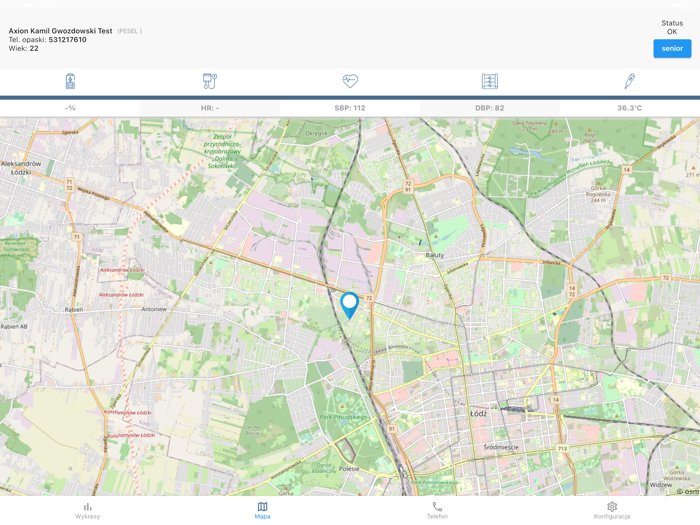The width and height of the screenshot is (700, 525).
Task: Open the Konfiguracja tab
Action: tap(612, 511)
